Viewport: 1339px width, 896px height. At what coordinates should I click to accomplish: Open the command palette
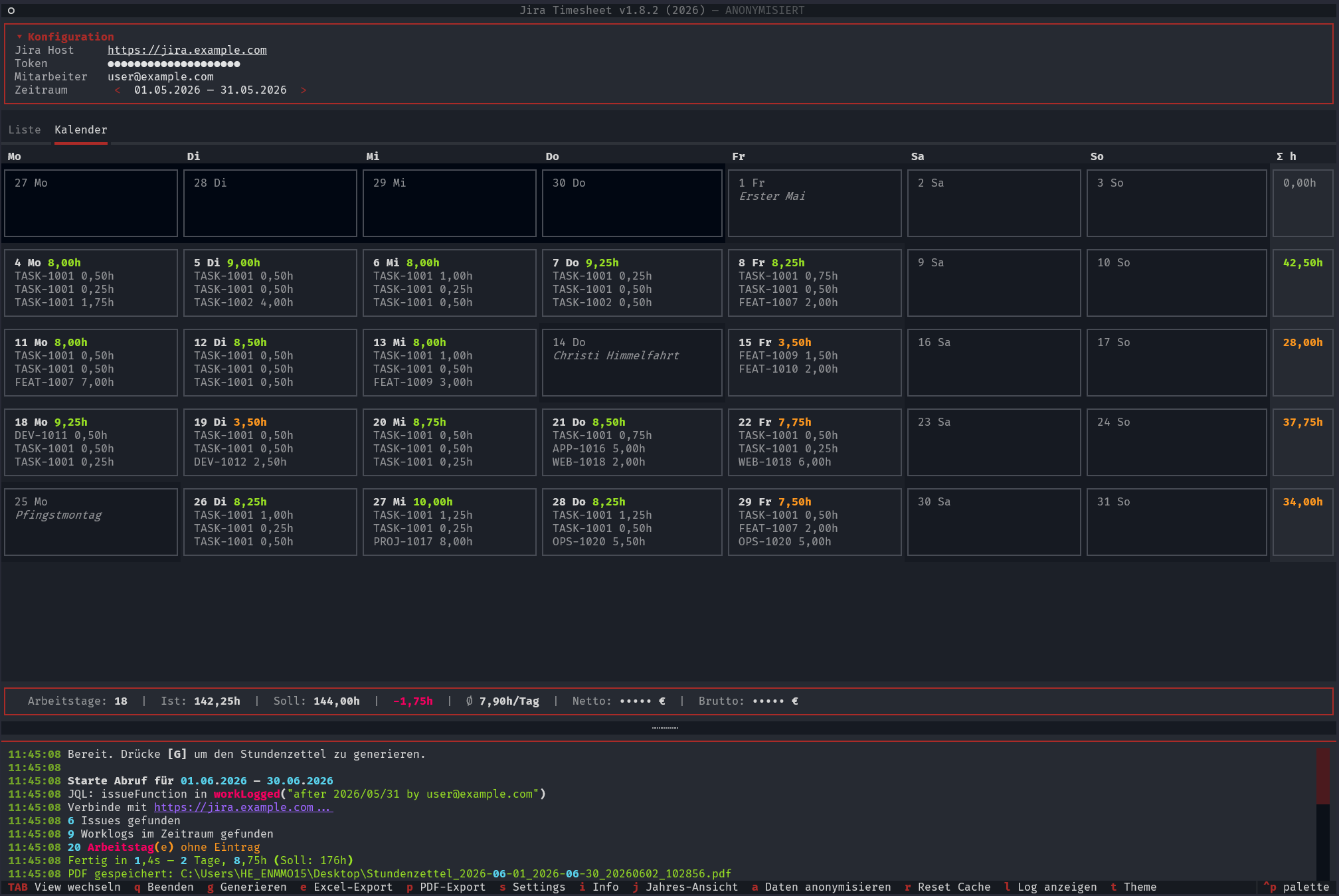pos(1296,887)
